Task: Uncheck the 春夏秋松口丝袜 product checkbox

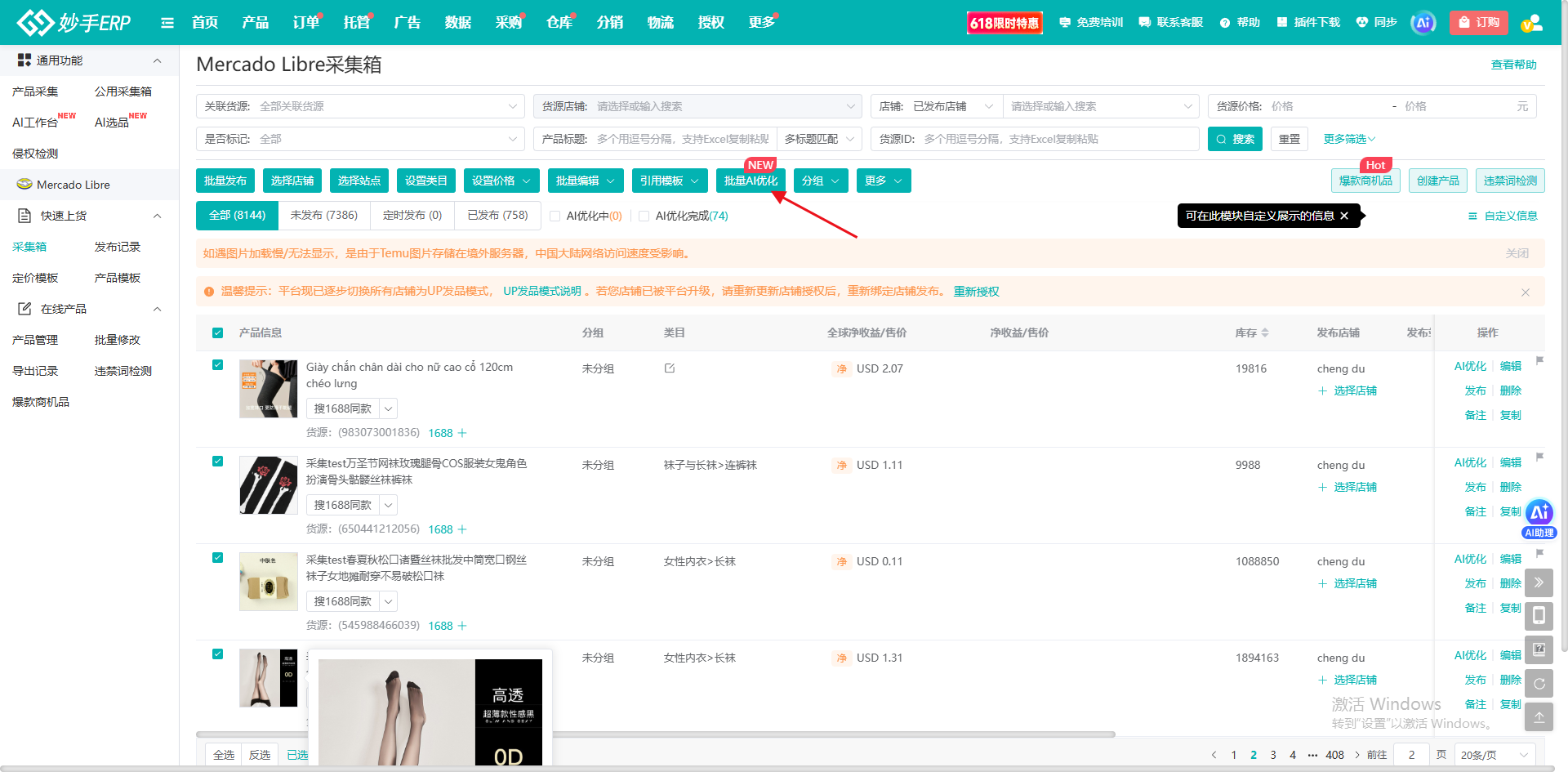Action: [x=217, y=558]
